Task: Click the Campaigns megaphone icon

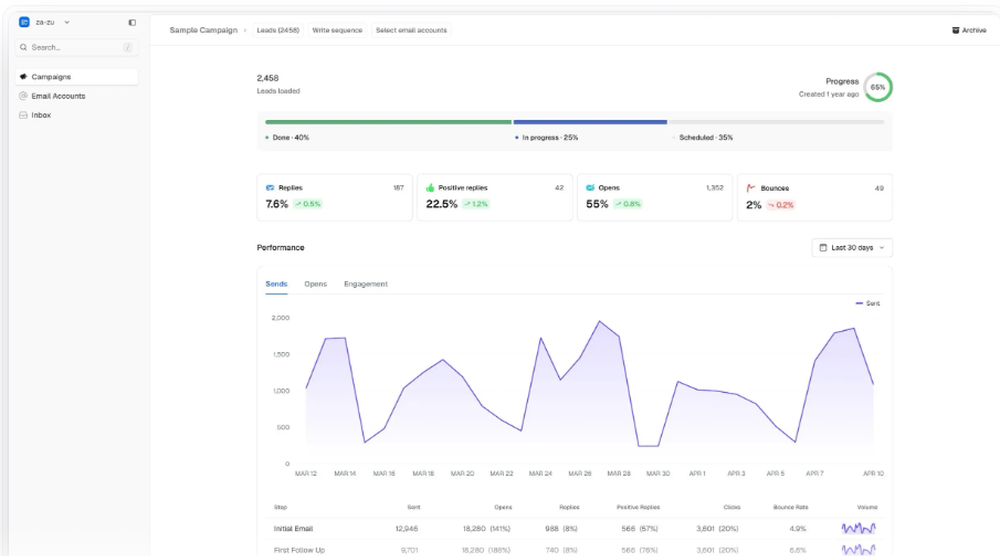Action: click(x=24, y=77)
